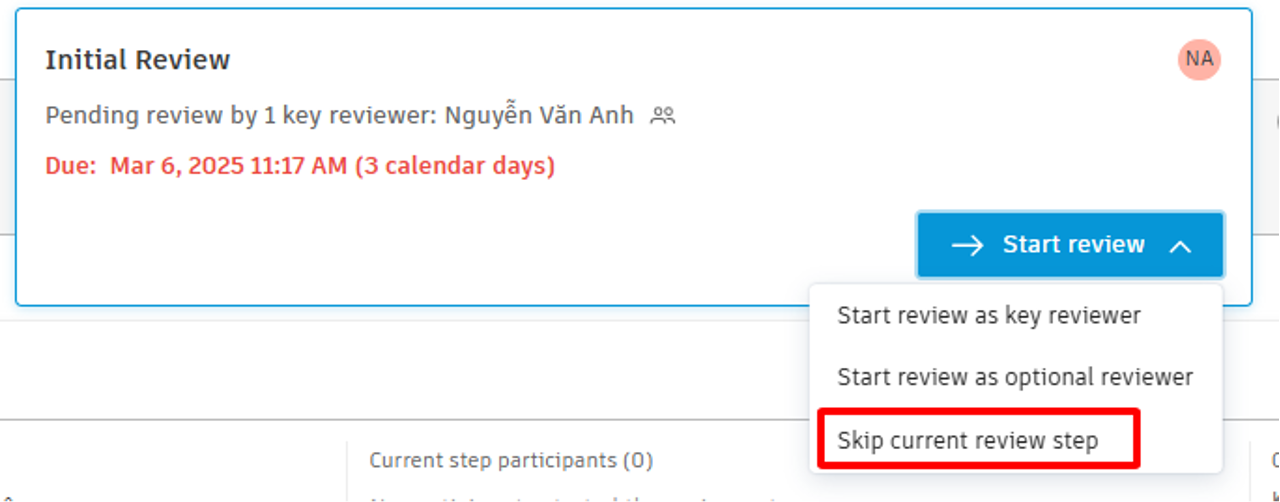The height and width of the screenshot is (502, 1280).
Task: Click the NA user avatar
Action: (1199, 59)
